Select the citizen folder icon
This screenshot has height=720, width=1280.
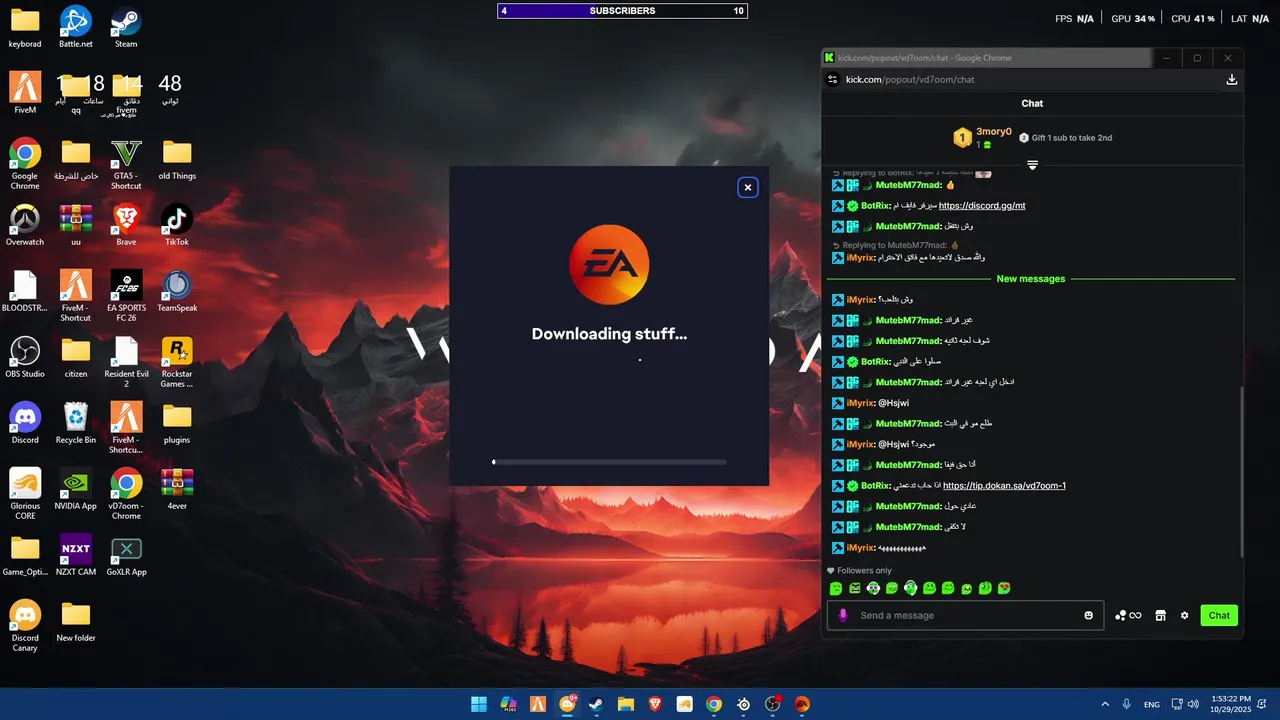tap(75, 357)
